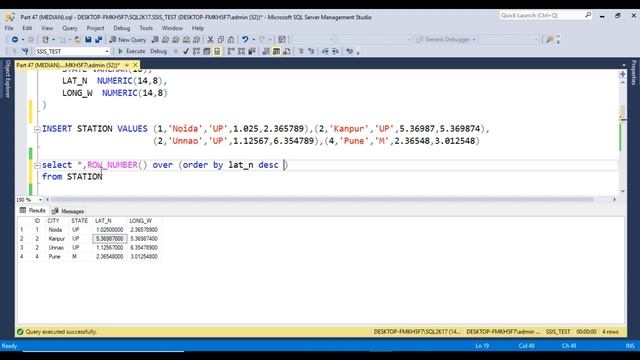640x360 pixels.
Task: Select the LAT_N cell 5.36987000
Action: (110, 239)
